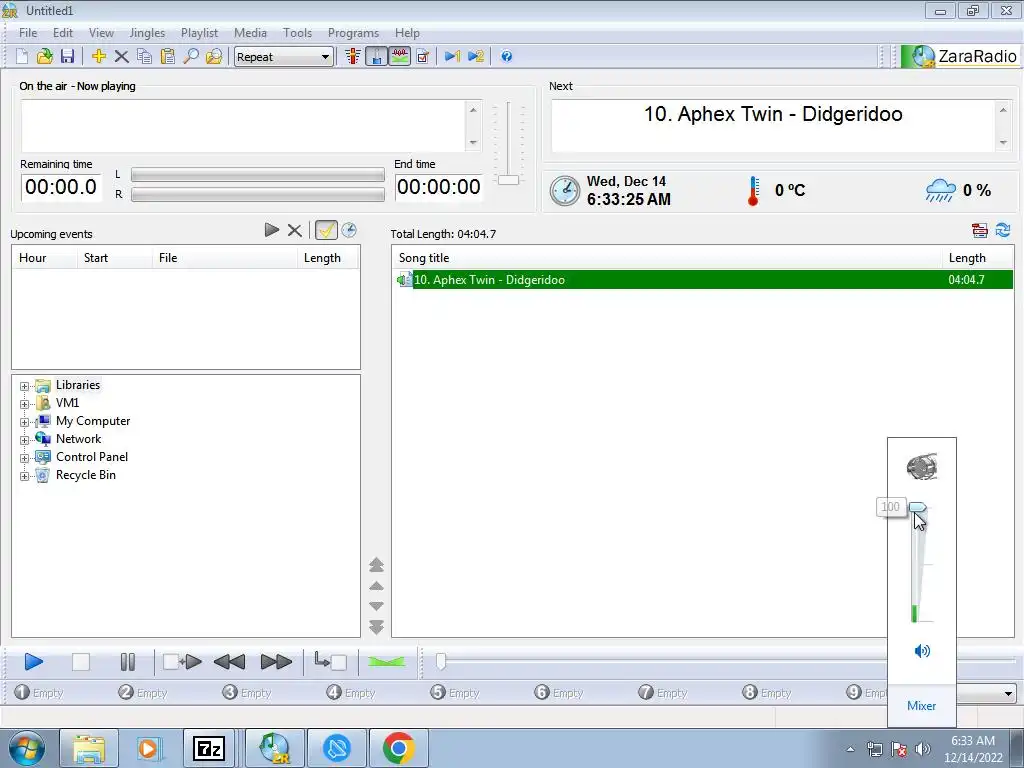
Task: Open the Media menu
Action: (250, 33)
